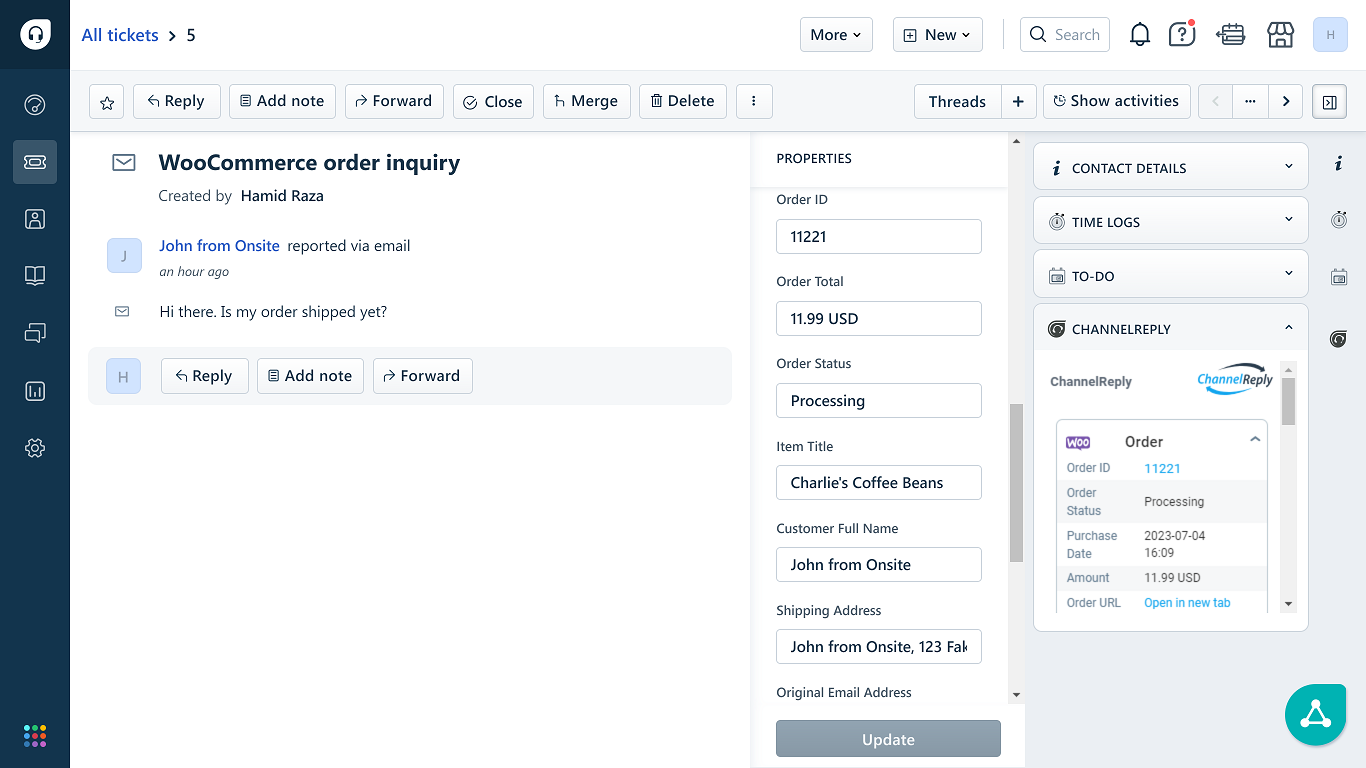Expand the Contact Details section

click(1171, 167)
